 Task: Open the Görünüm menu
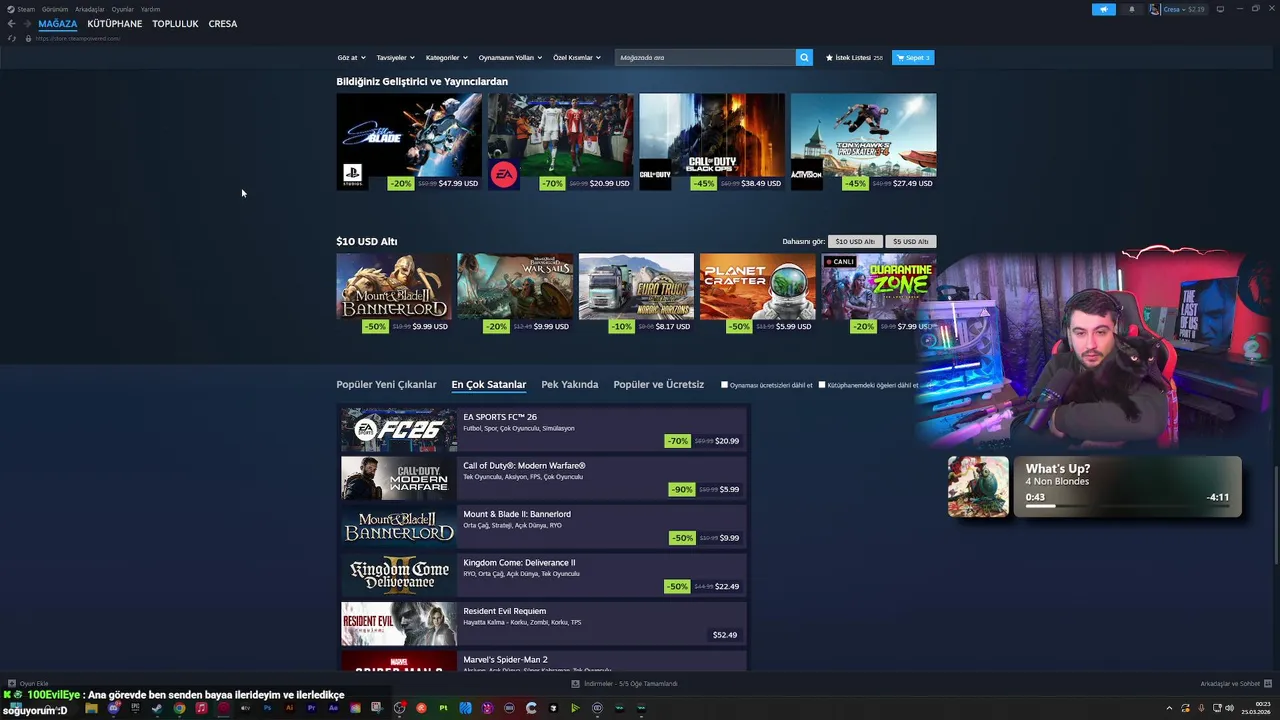(x=55, y=9)
